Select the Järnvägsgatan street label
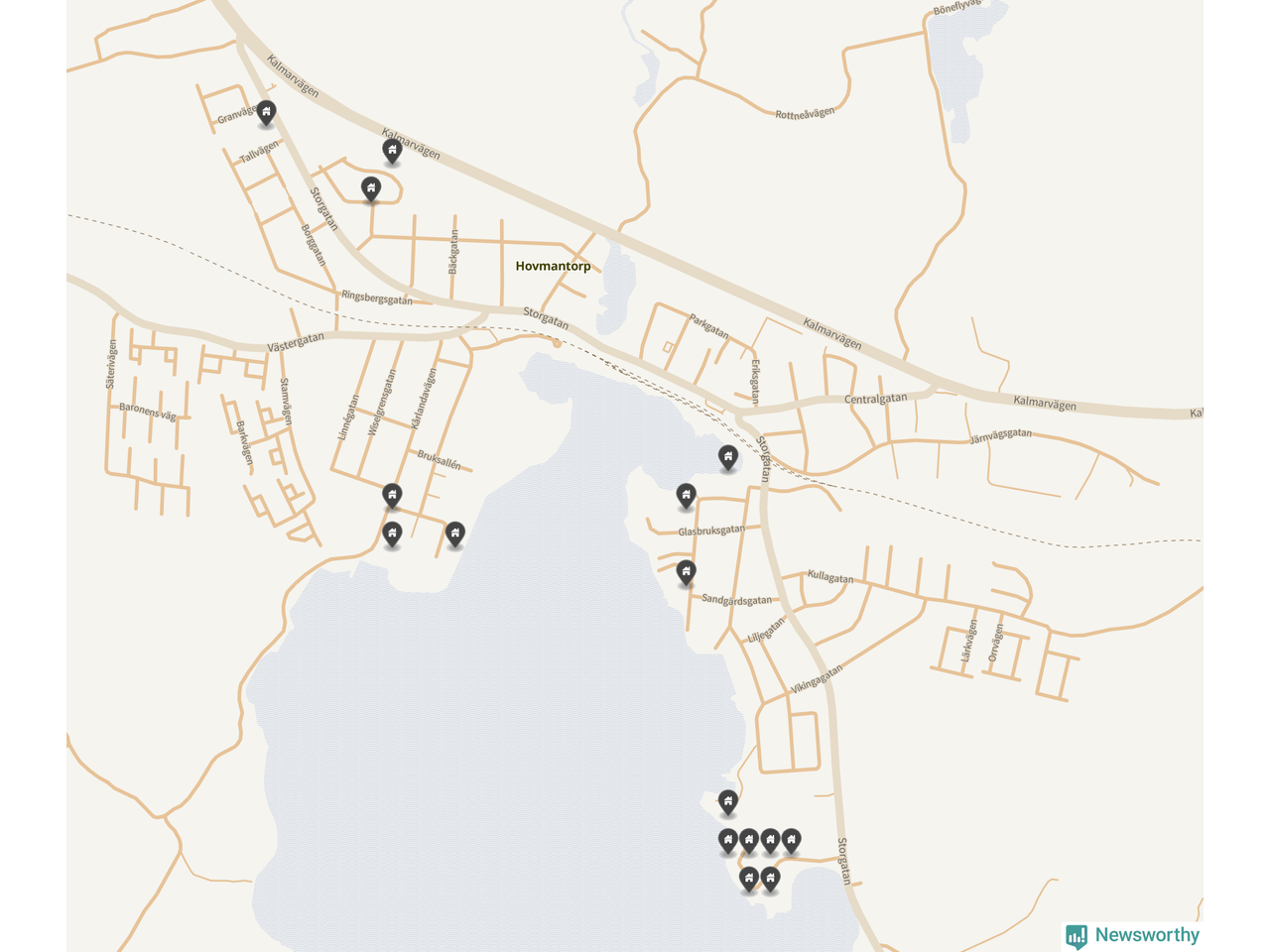This screenshot has height=952, width=1270. [x=1000, y=435]
